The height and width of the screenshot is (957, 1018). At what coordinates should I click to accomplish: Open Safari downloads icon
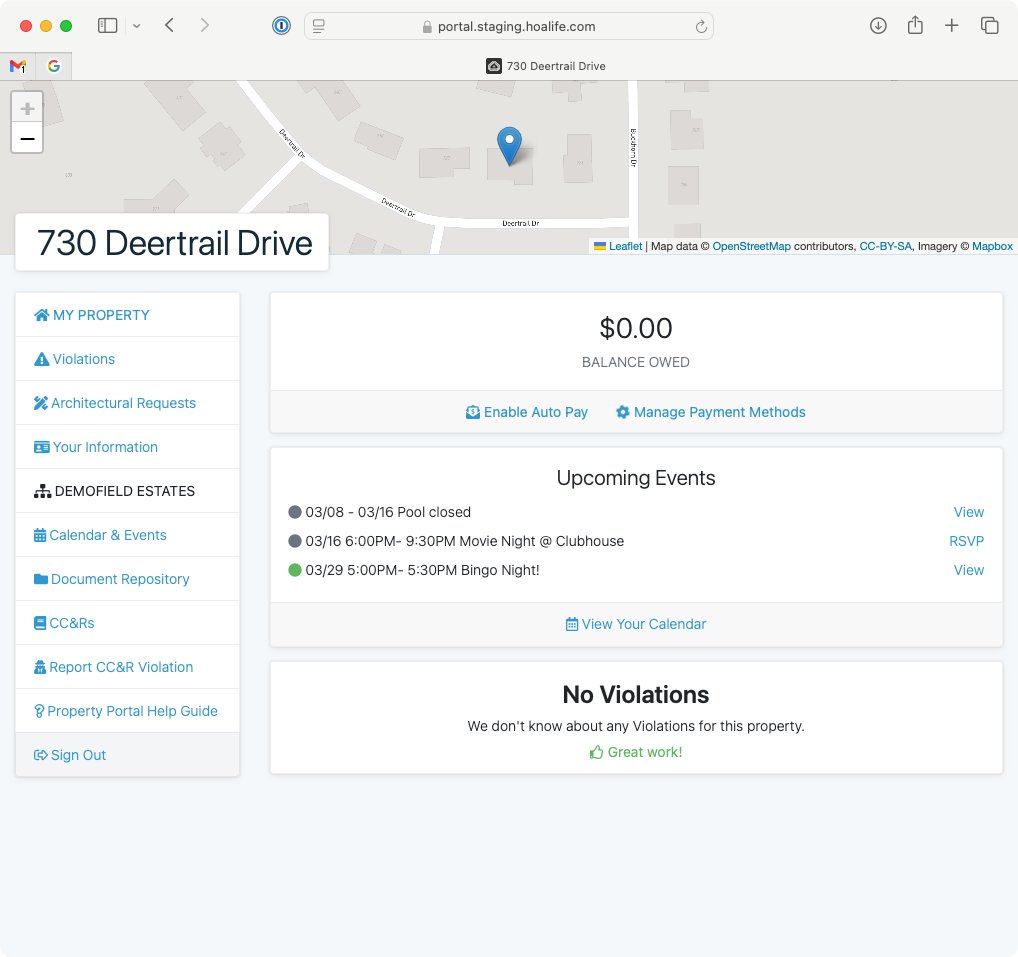tap(878, 26)
